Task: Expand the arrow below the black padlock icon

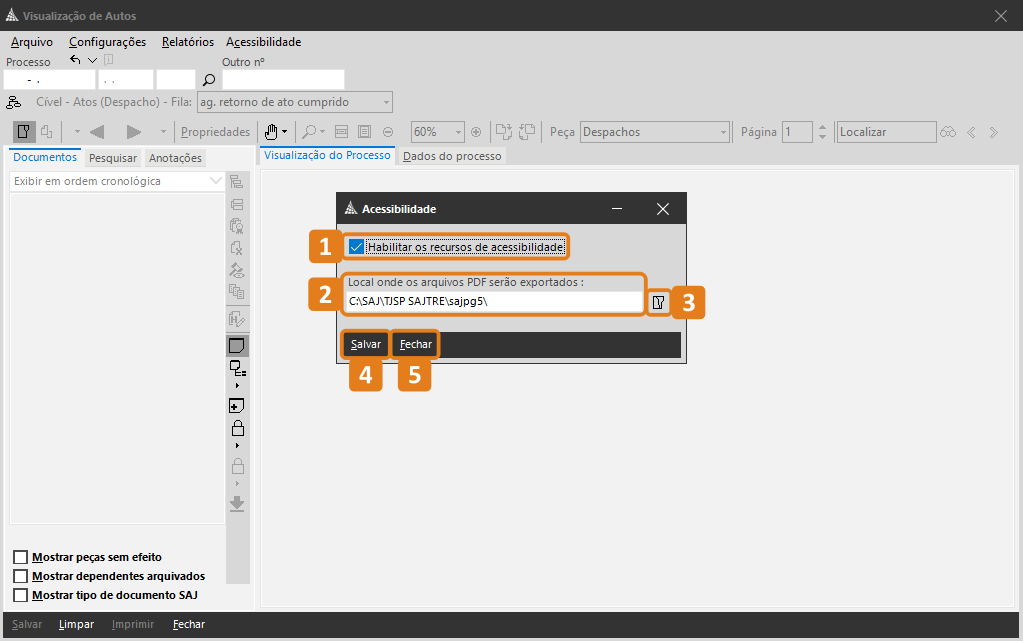Action: coord(237,445)
